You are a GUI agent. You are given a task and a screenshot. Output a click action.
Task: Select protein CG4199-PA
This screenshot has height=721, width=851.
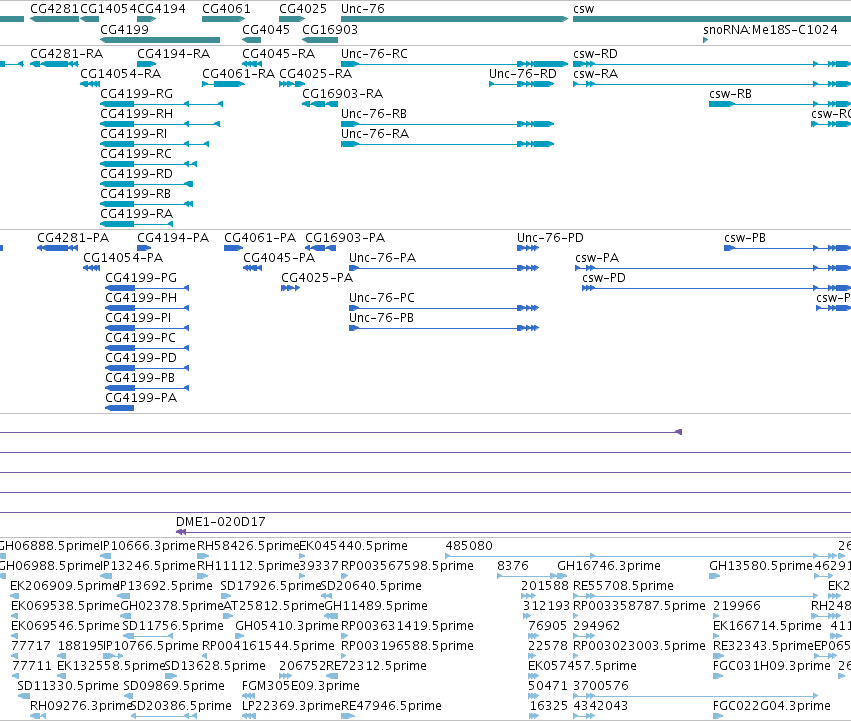click(141, 398)
